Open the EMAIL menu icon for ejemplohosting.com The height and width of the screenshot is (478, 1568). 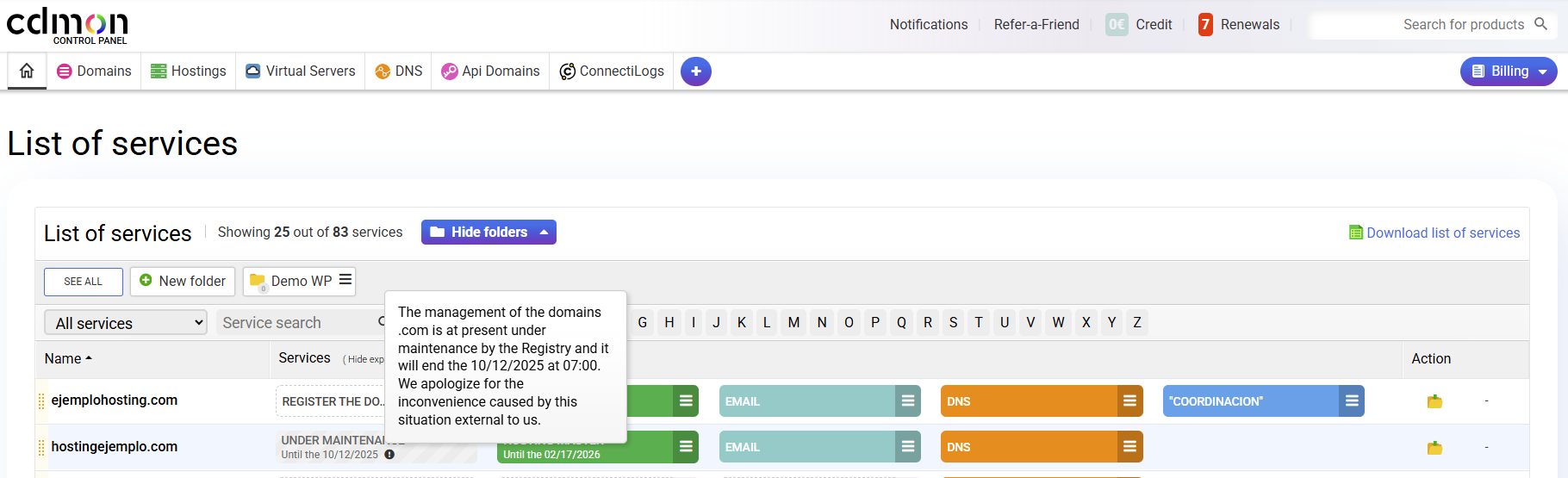[x=907, y=401]
